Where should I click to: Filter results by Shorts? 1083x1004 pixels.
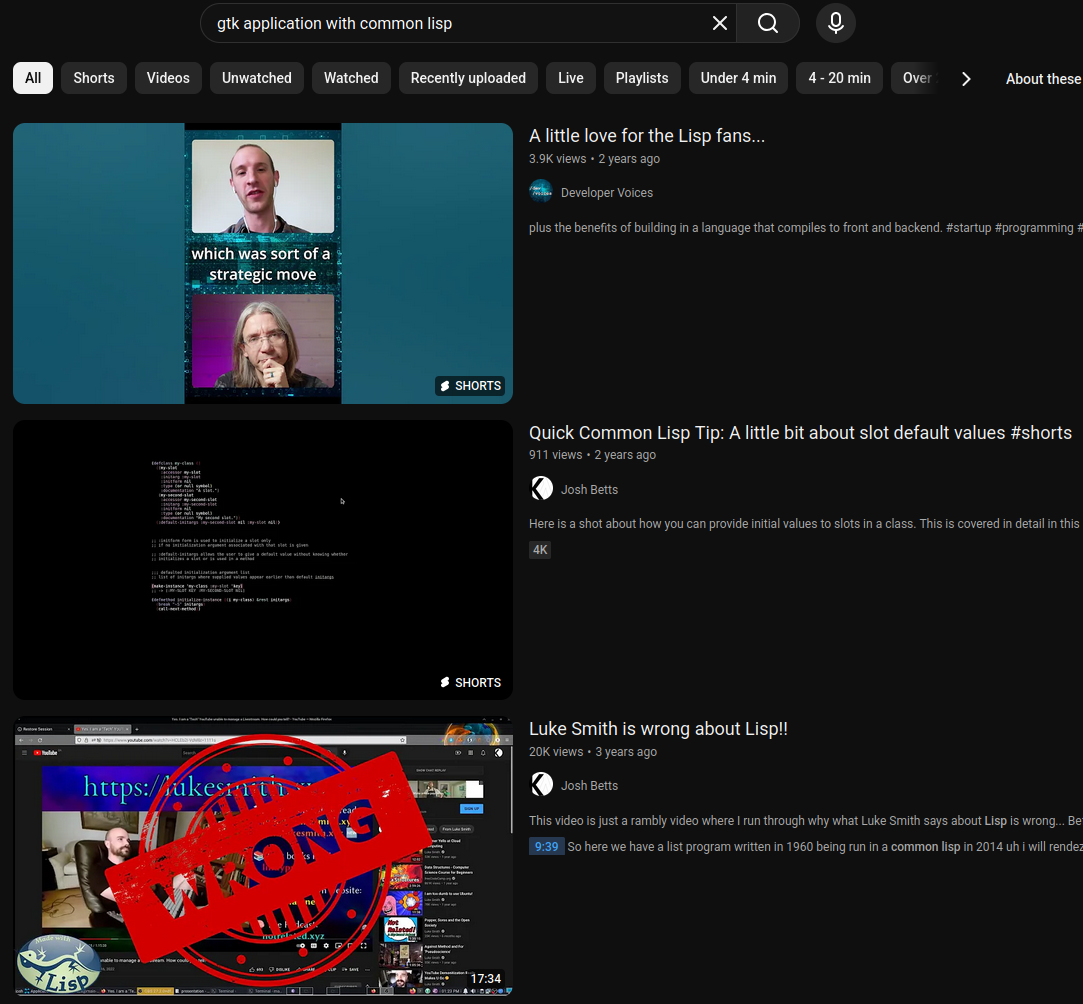(x=94, y=78)
